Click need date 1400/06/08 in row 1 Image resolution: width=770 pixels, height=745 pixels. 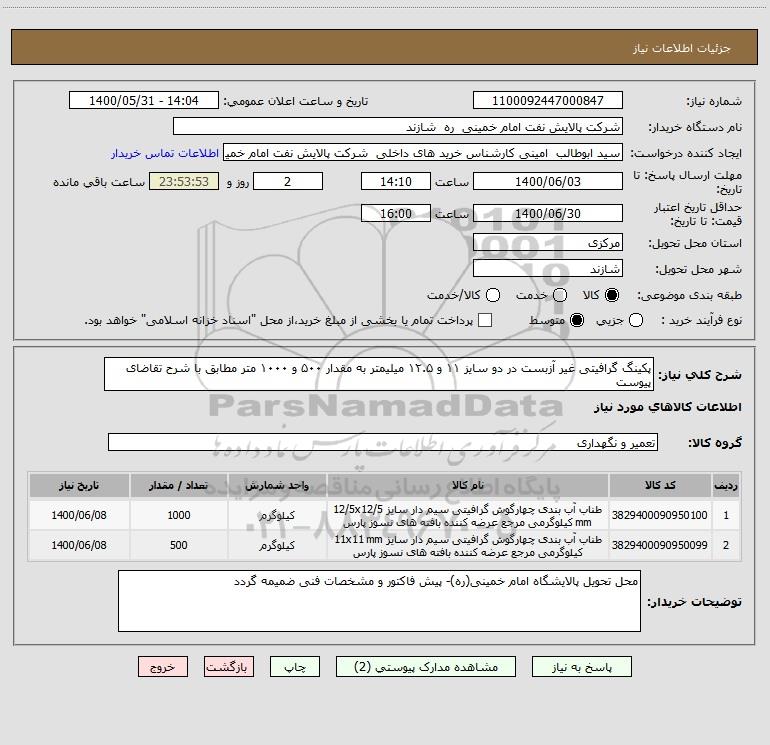pyautogui.click(x=79, y=515)
